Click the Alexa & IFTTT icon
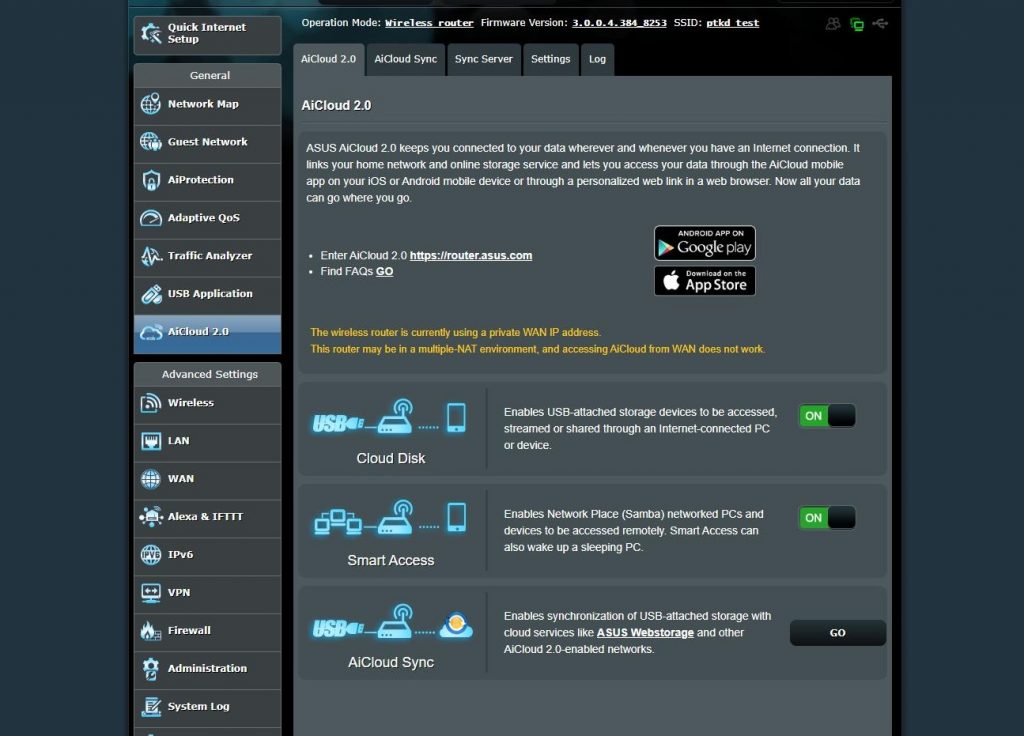Image resolution: width=1024 pixels, height=736 pixels. coord(151,517)
